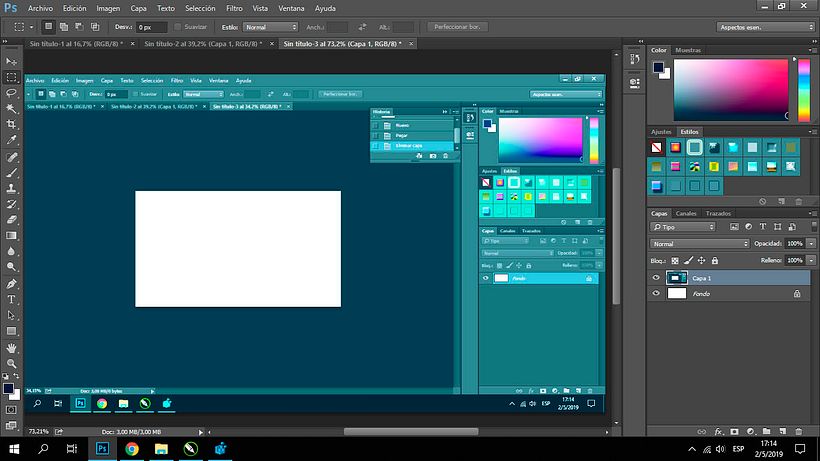
Task: Select the Lasso tool
Action: point(11,93)
